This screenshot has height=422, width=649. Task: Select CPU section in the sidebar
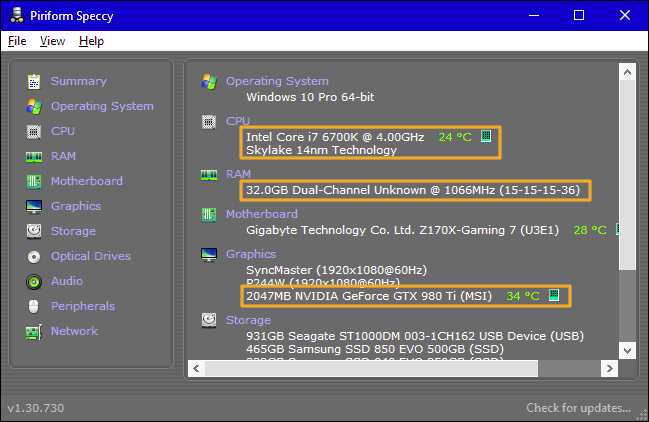coord(63,131)
